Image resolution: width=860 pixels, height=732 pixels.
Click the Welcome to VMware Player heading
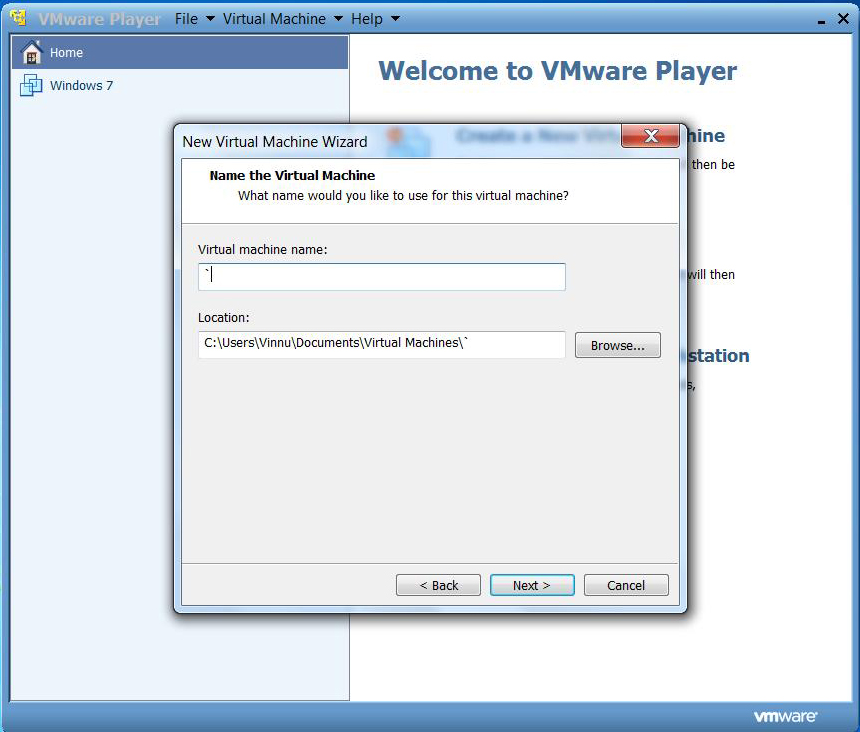pyautogui.click(x=557, y=71)
